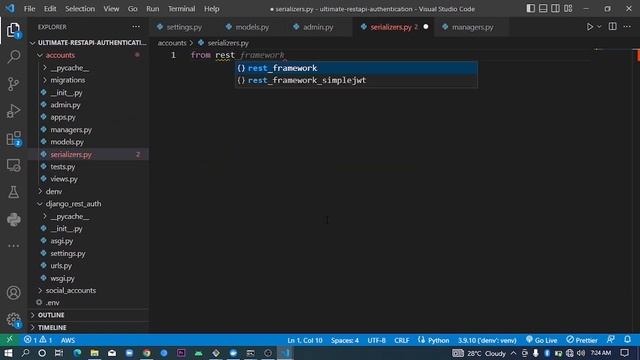Toggle the primary side bar
Image resolution: width=640 pixels, height=360 pixels.
coord(530,9)
